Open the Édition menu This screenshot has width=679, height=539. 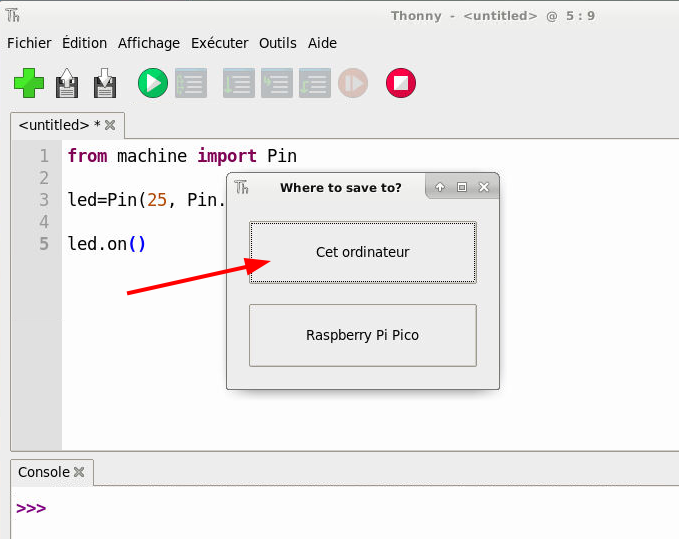[x=84, y=43]
